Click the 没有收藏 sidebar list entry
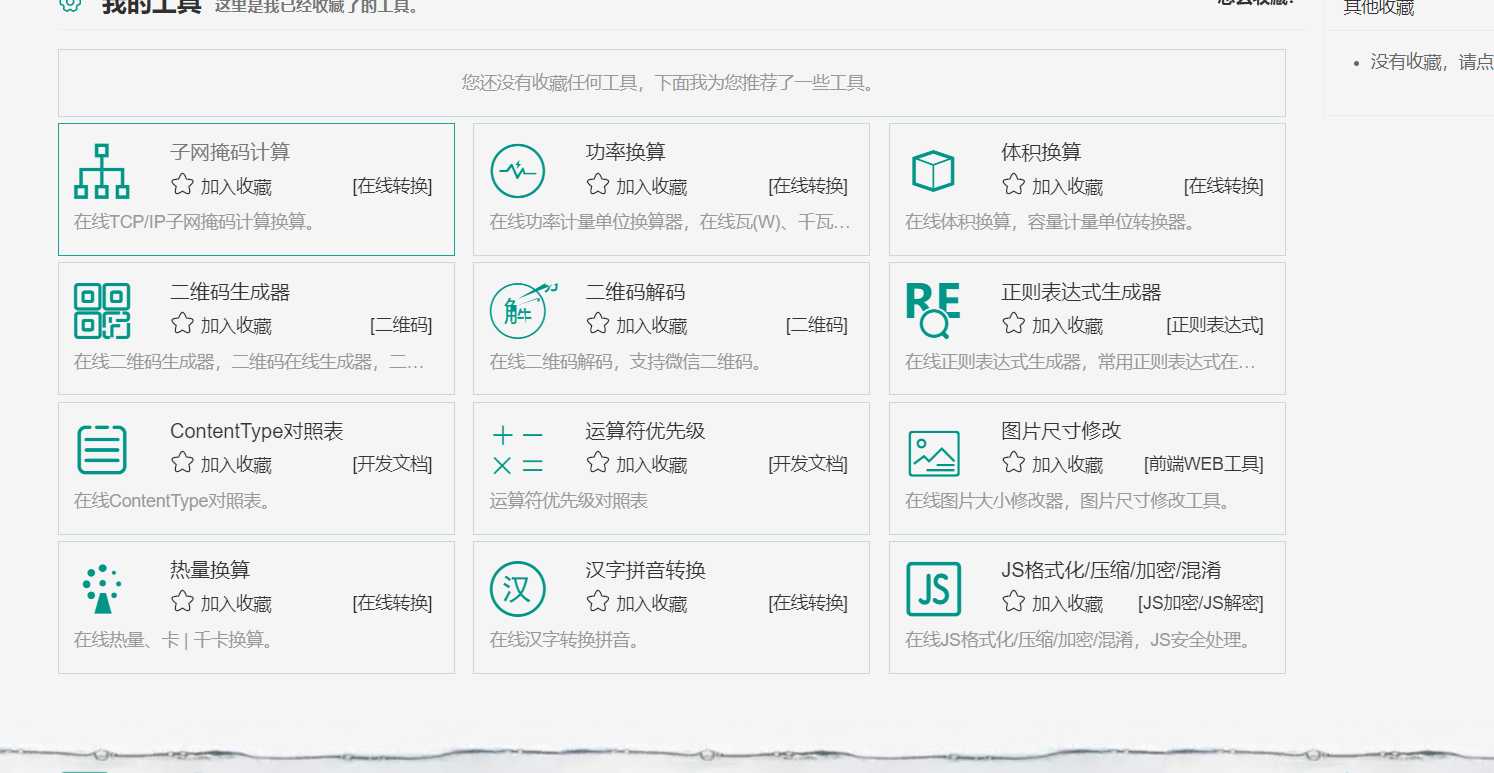This screenshot has width=1494, height=773. click(1431, 62)
